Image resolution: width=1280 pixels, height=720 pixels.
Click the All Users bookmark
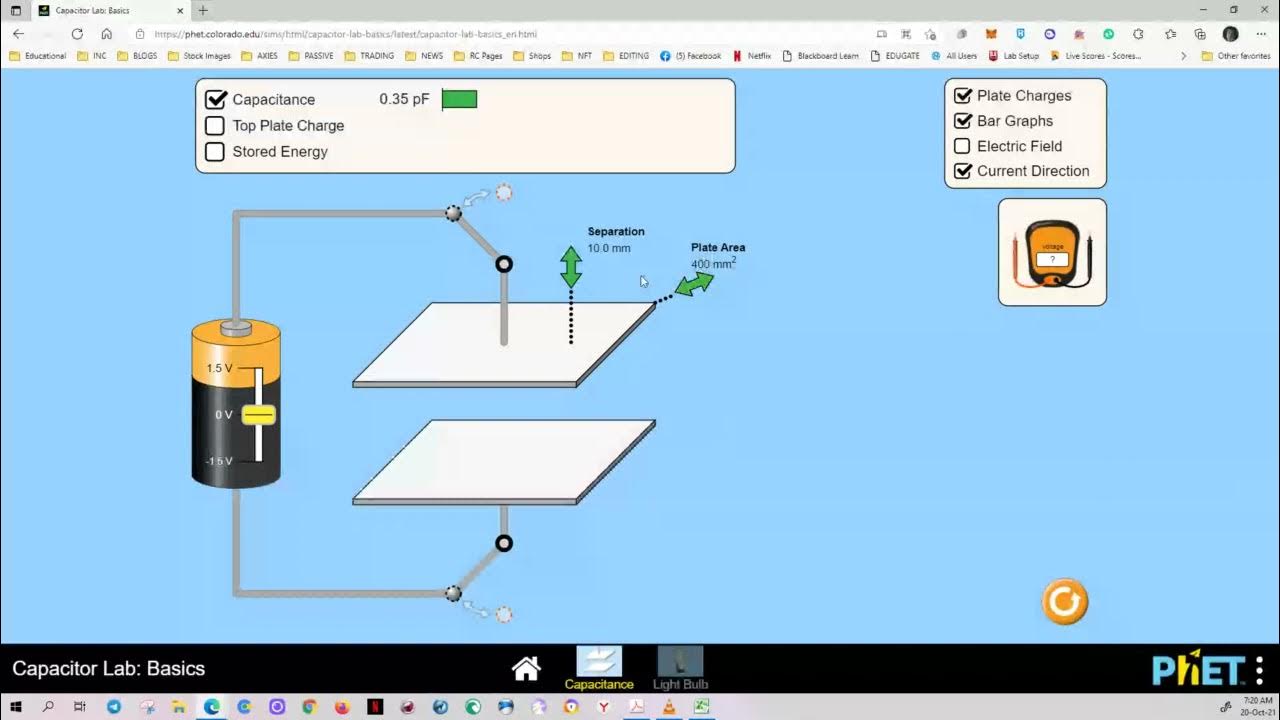click(954, 56)
